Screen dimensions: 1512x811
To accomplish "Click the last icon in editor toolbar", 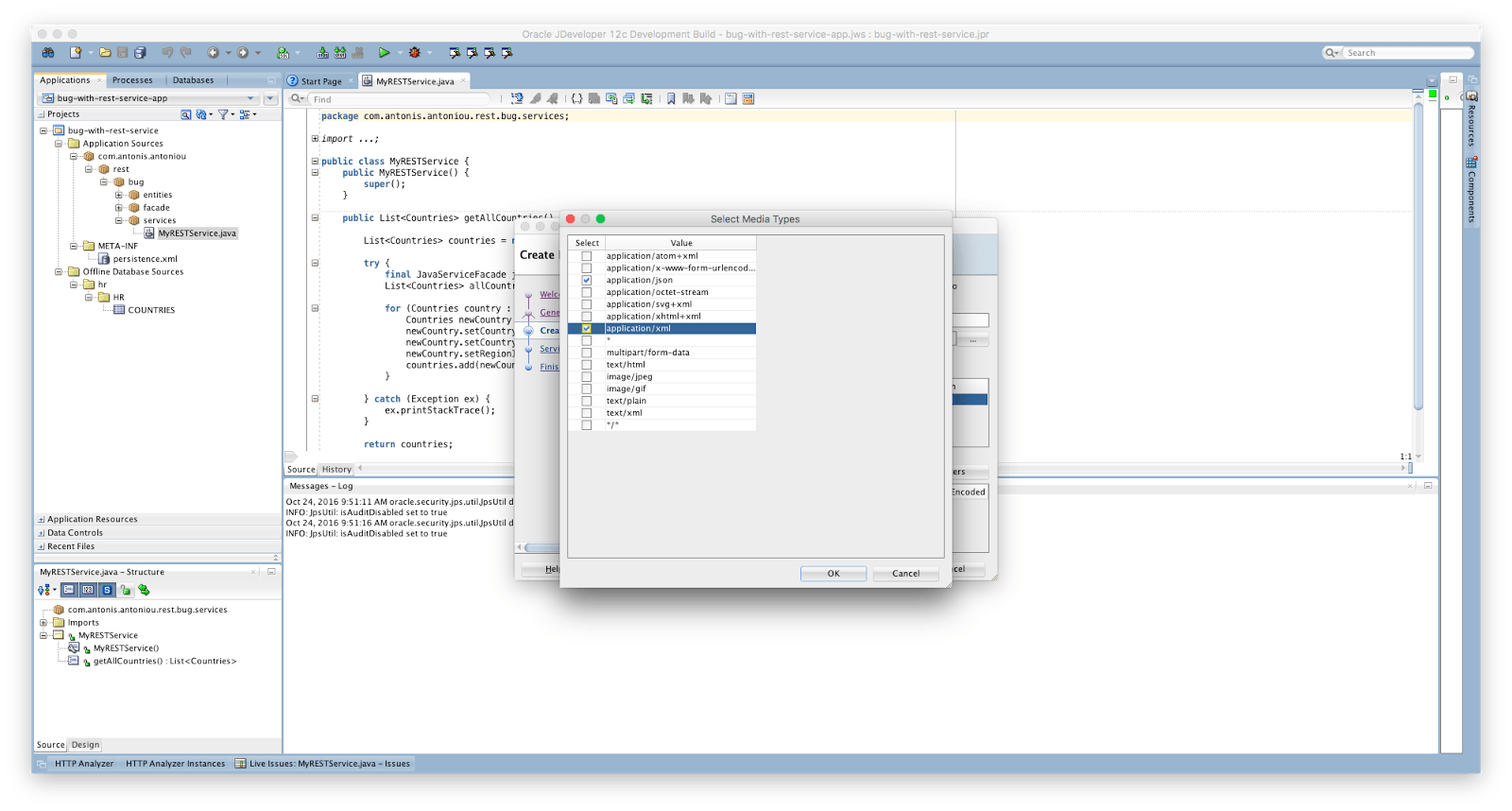I will 748,98.
